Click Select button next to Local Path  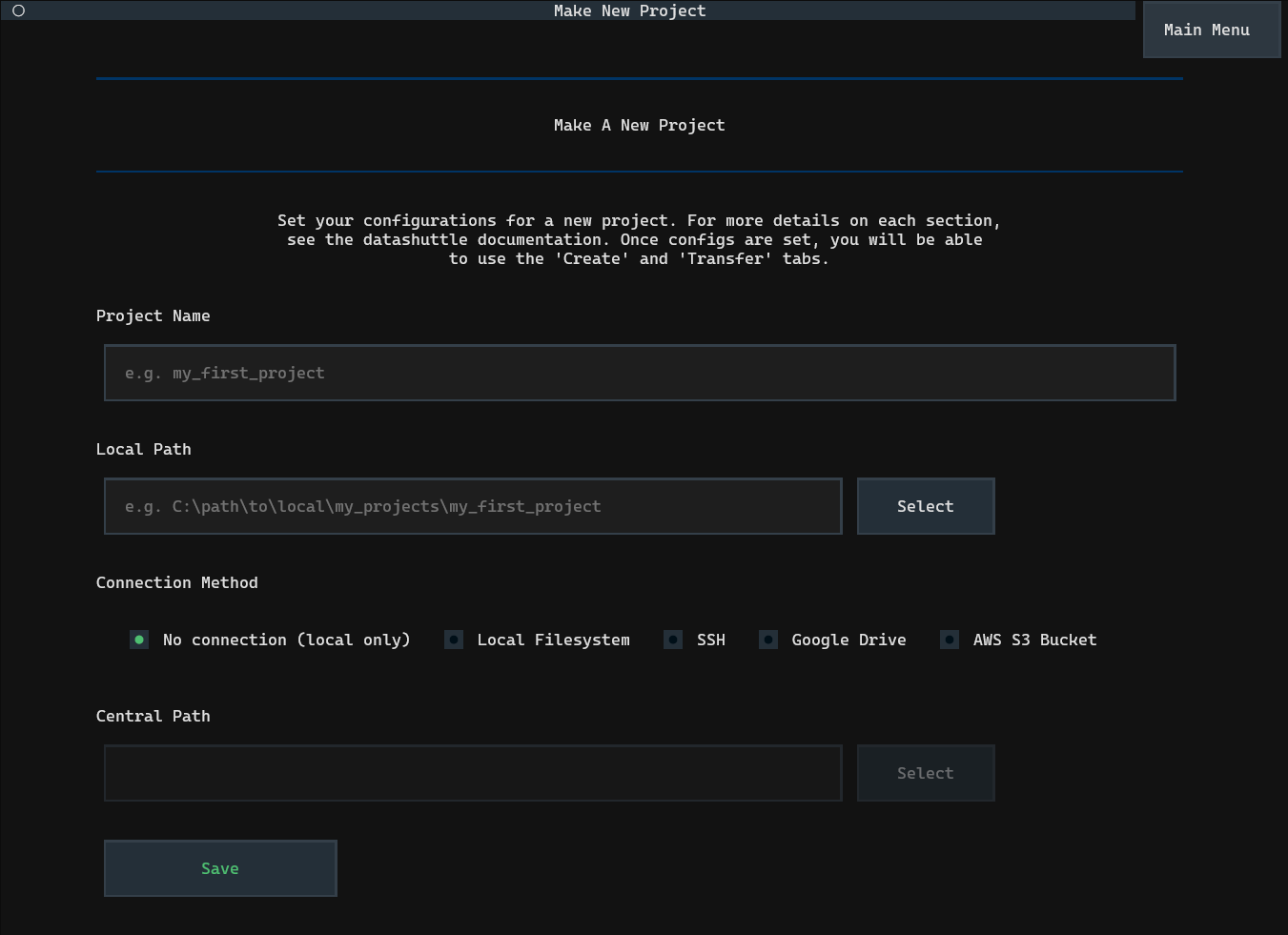click(925, 506)
